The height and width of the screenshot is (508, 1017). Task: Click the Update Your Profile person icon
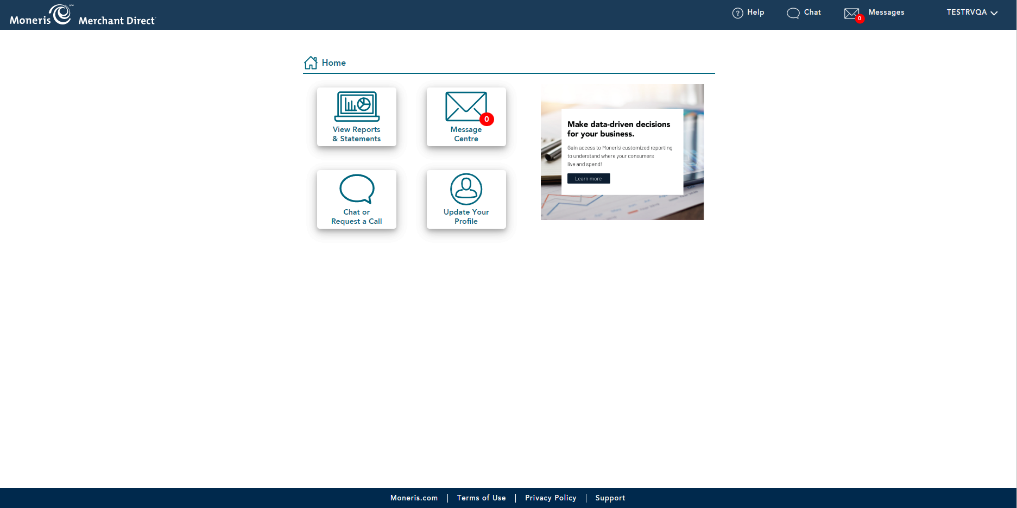(x=466, y=189)
